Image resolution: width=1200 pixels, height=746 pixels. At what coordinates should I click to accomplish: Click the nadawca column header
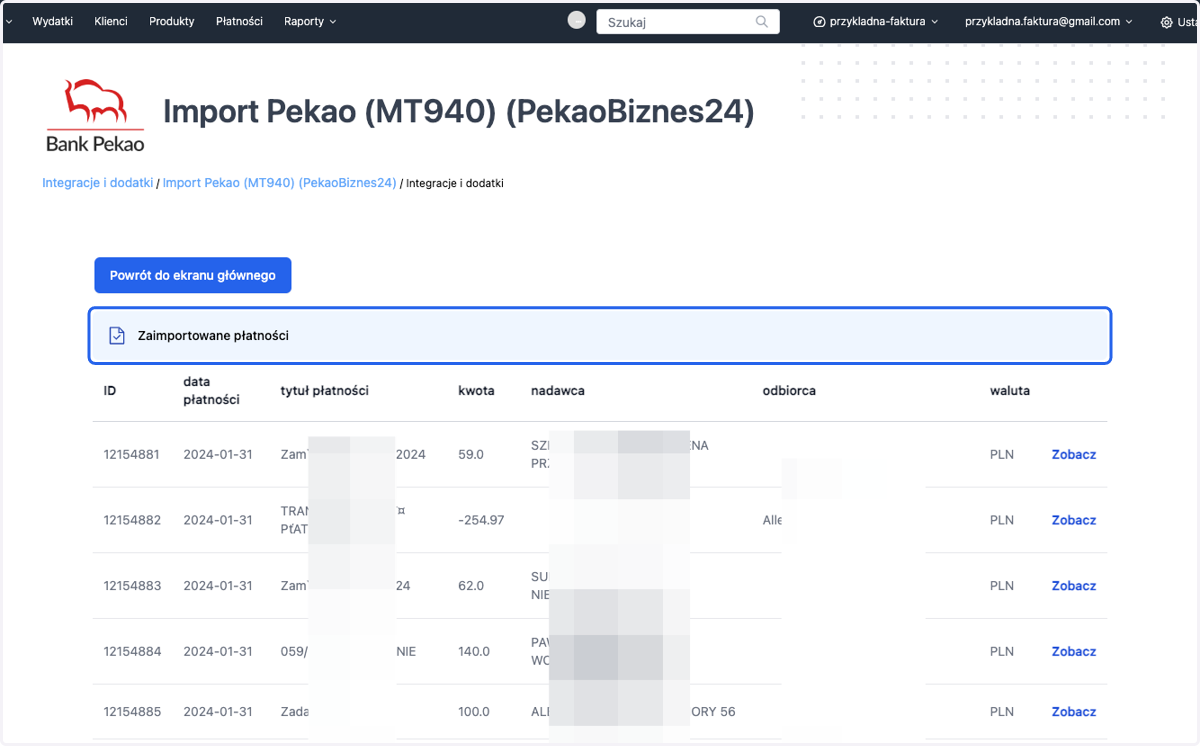coord(558,391)
